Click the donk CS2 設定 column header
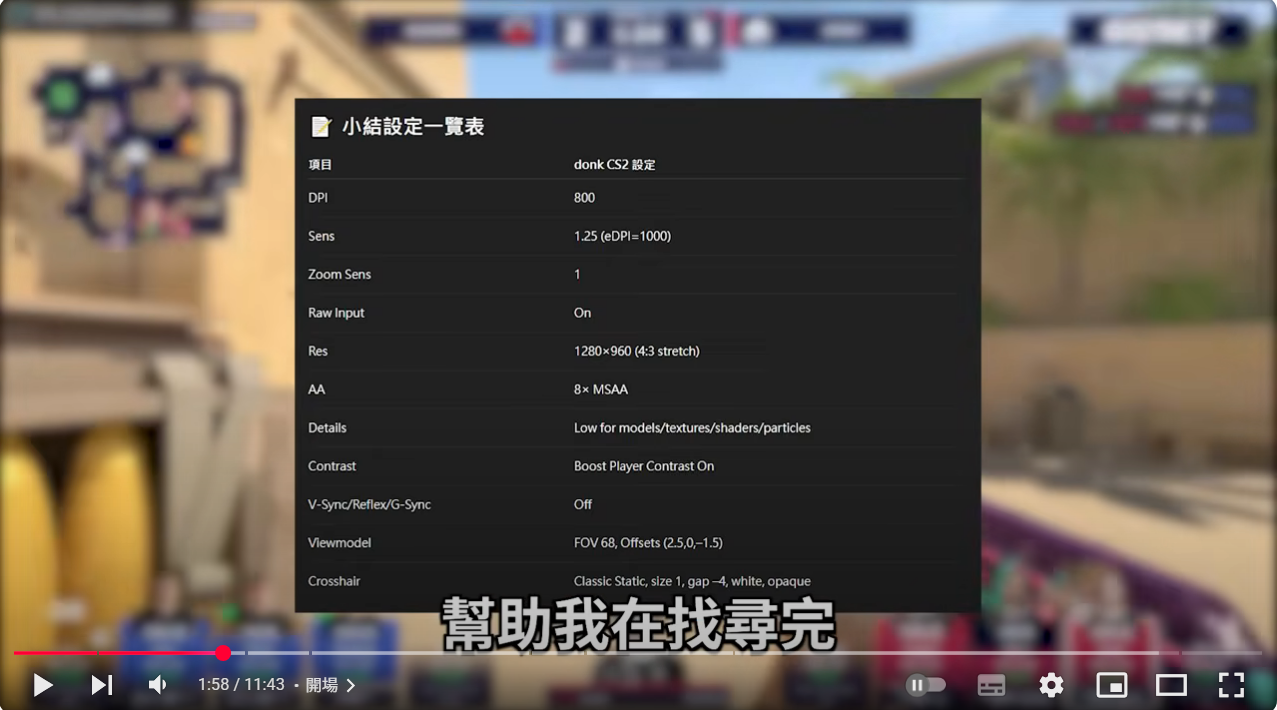 pyautogui.click(x=614, y=164)
